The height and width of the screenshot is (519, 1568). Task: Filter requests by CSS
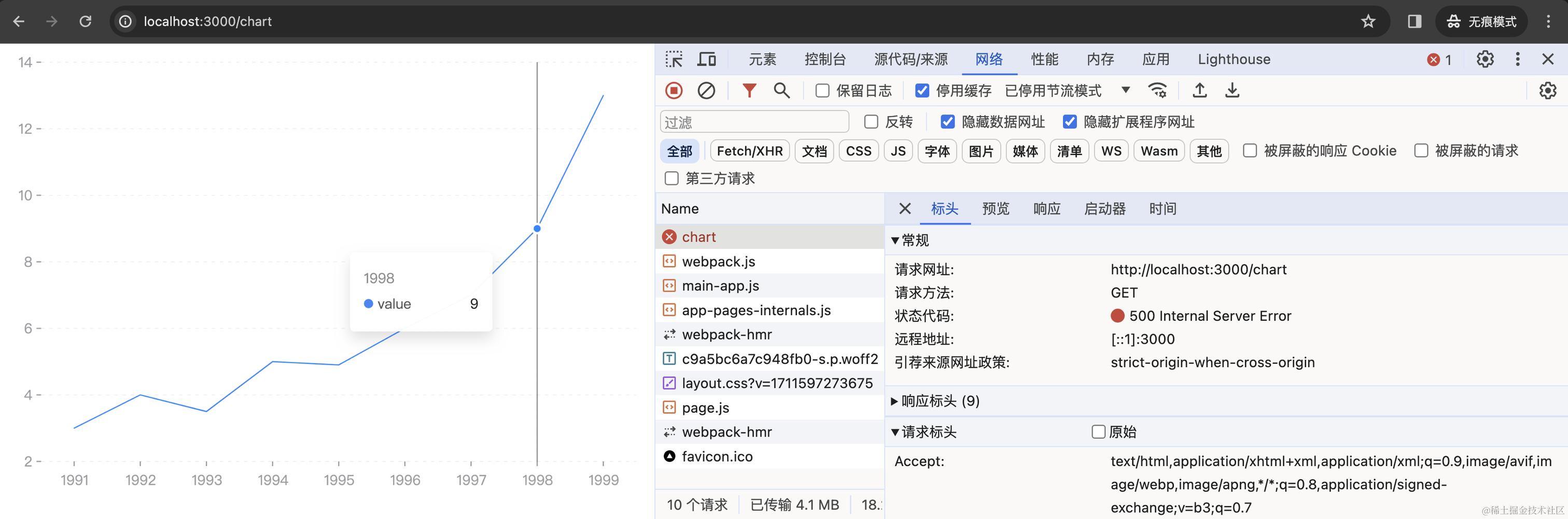tap(859, 151)
